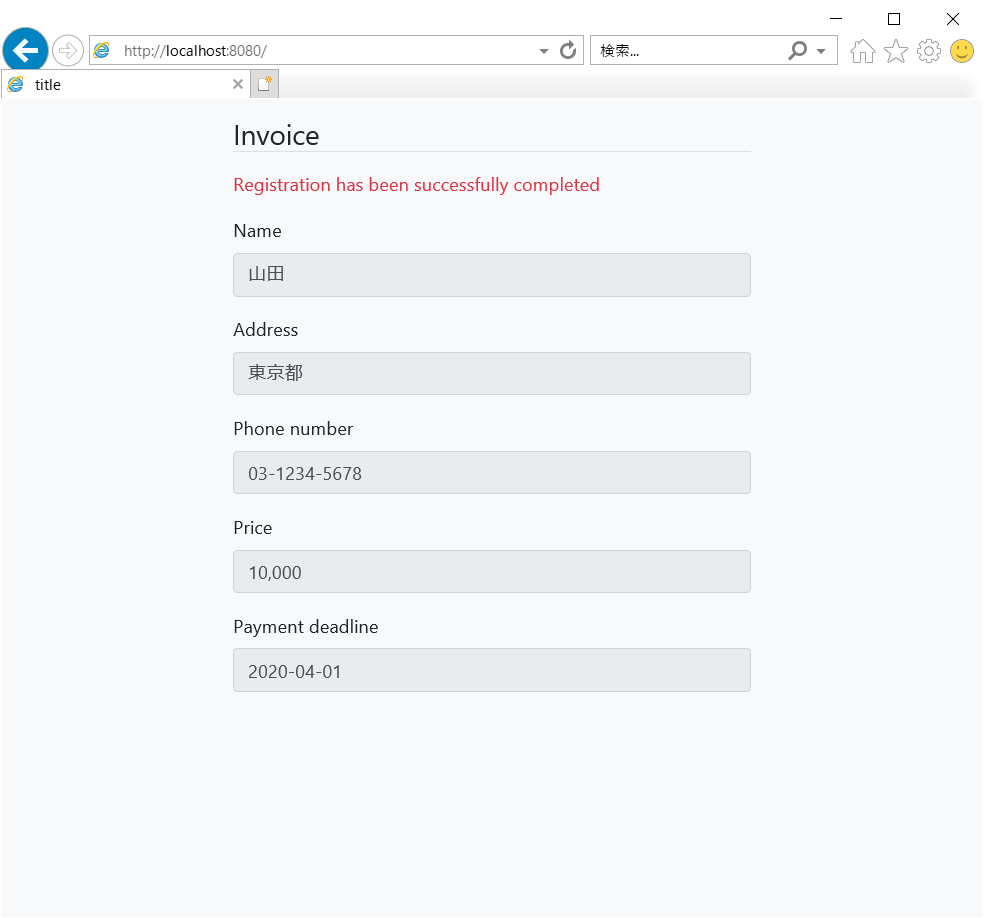Viewport: 992px width, 918px height.
Task: Click the 'Price' label
Action: coord(252,528)
